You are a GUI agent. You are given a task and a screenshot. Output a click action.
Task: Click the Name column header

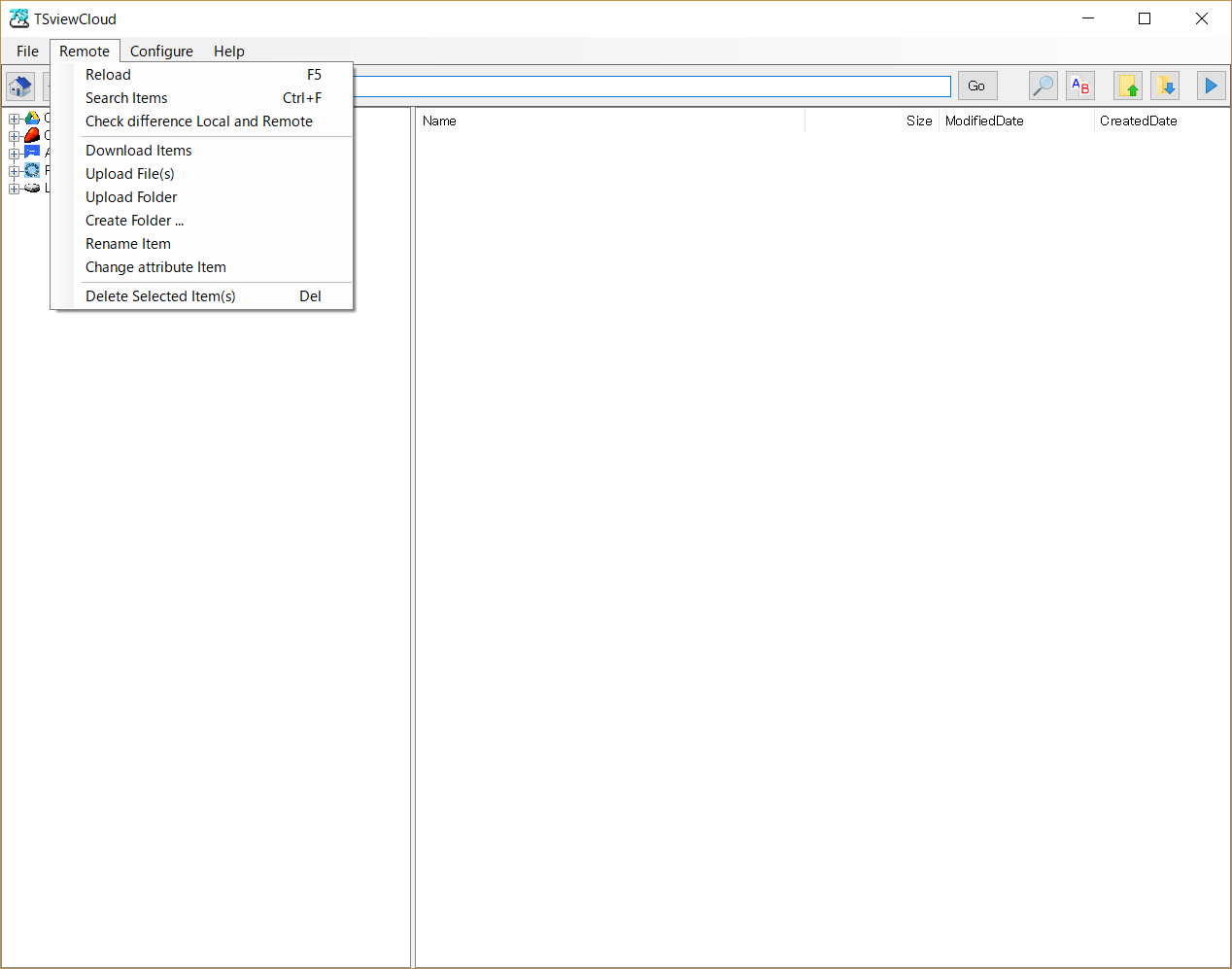pyautogui.click(x=439, y=121)
